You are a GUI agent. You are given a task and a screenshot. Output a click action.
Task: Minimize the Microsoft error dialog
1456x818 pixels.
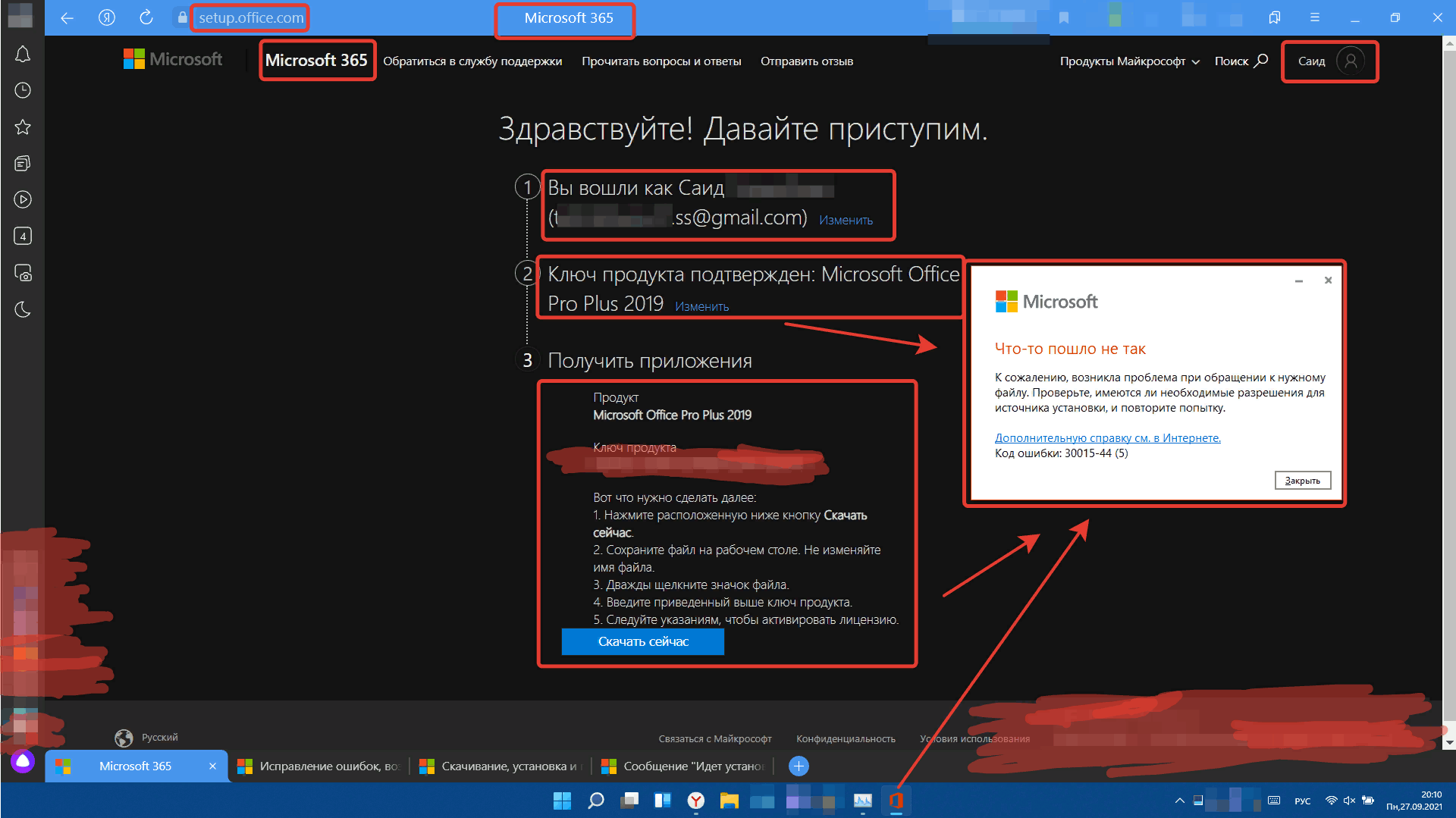[x=1298, y=281]
